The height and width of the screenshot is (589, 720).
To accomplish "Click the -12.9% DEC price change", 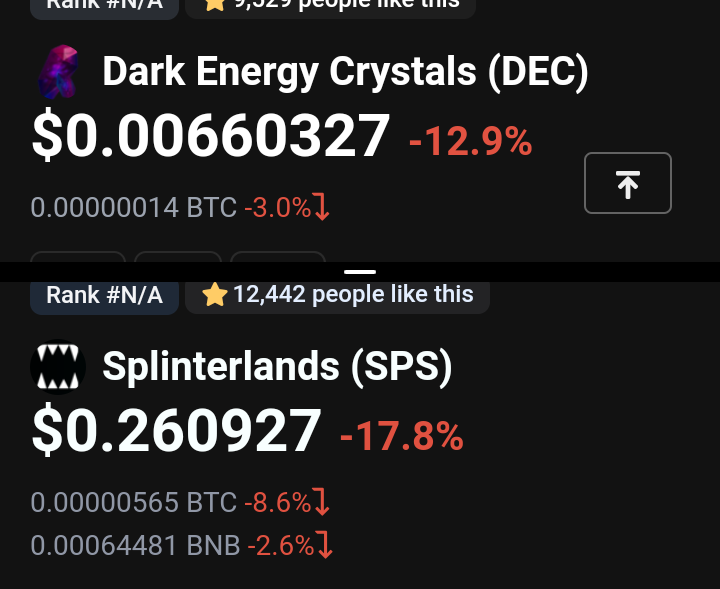I will click(470, 142).
